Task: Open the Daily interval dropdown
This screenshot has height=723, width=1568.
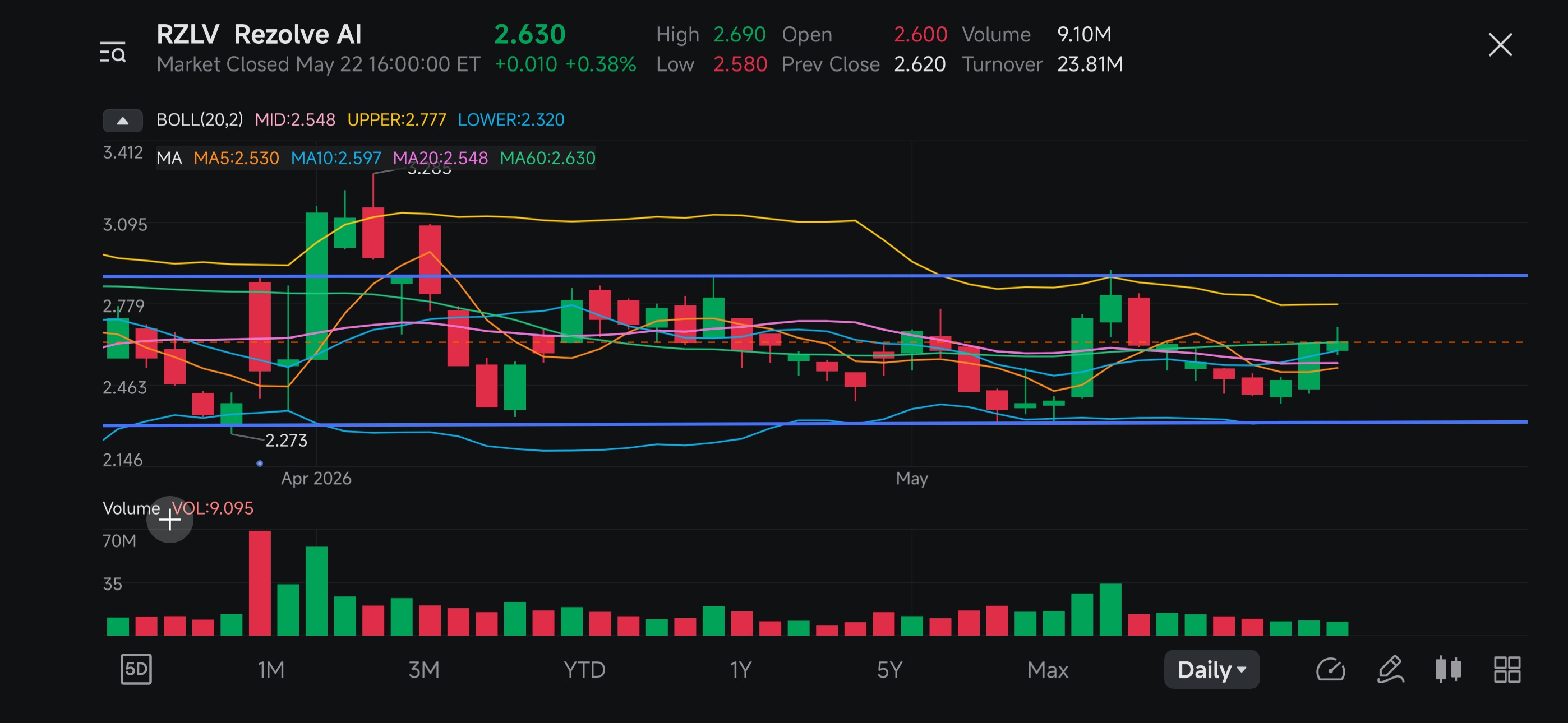Action: point(1211,669)
